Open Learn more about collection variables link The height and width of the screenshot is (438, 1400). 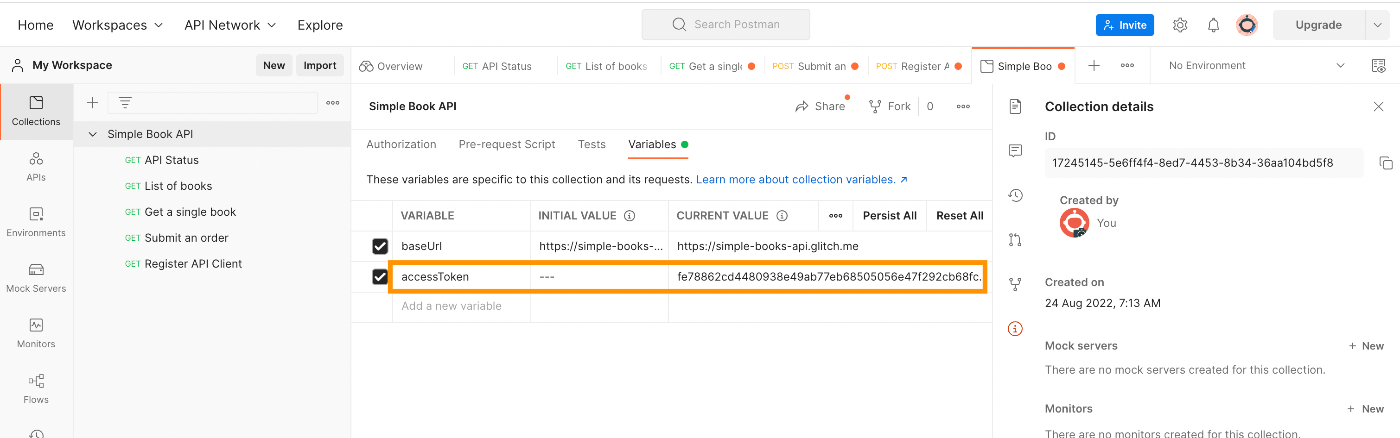point(802,179)
